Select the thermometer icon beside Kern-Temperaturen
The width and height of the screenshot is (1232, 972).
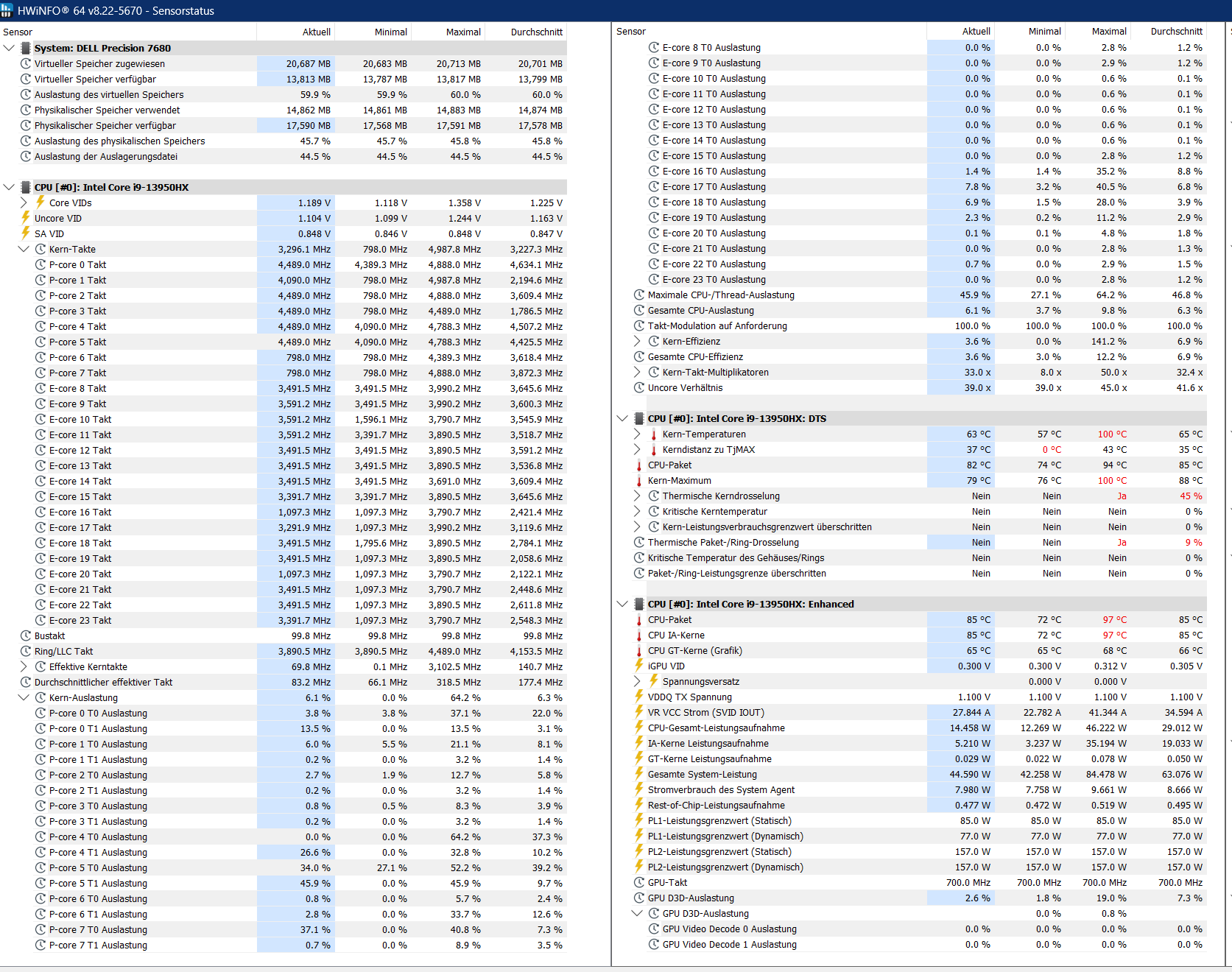(x=654, y=434)
